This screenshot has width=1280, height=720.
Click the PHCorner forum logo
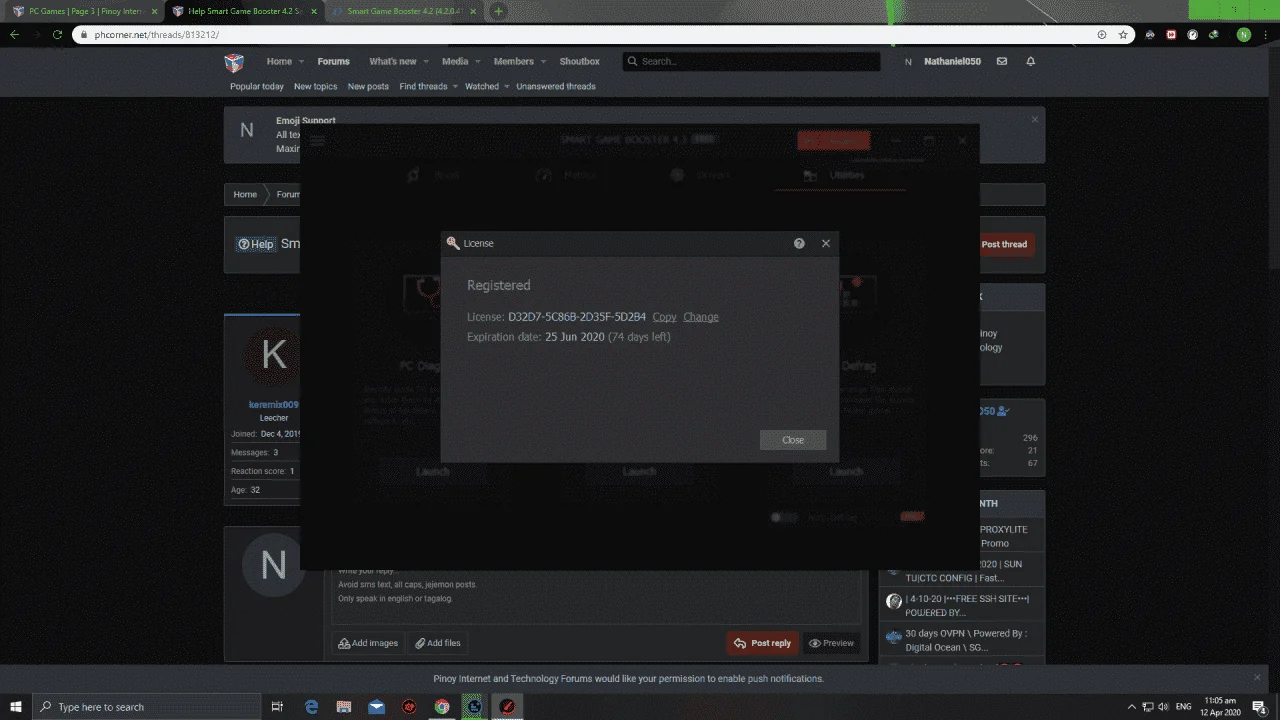click(x=234, y=63)
